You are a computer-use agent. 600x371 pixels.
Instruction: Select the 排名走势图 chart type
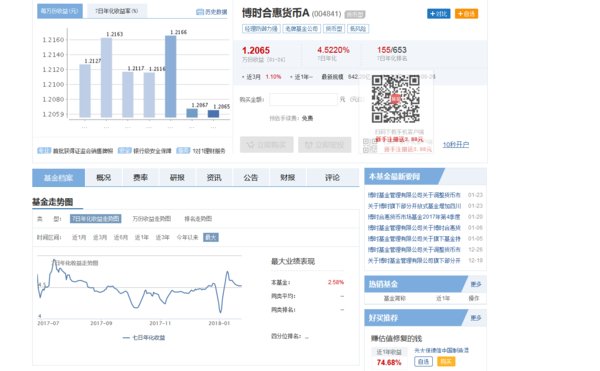pyautogui.click(x=198, y=219)
